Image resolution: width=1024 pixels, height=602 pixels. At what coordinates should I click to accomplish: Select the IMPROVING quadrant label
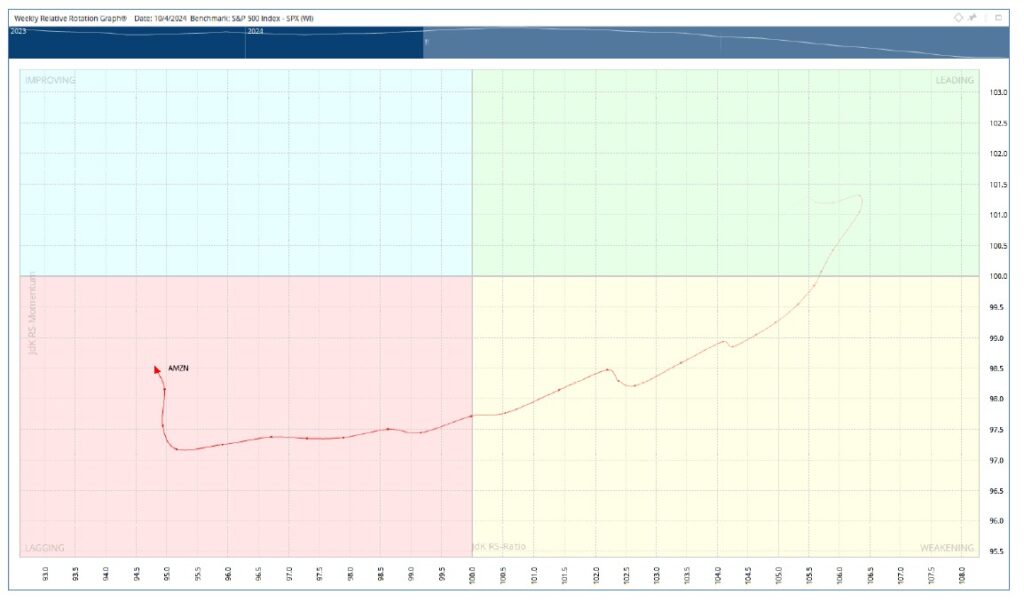coord(50,80)
